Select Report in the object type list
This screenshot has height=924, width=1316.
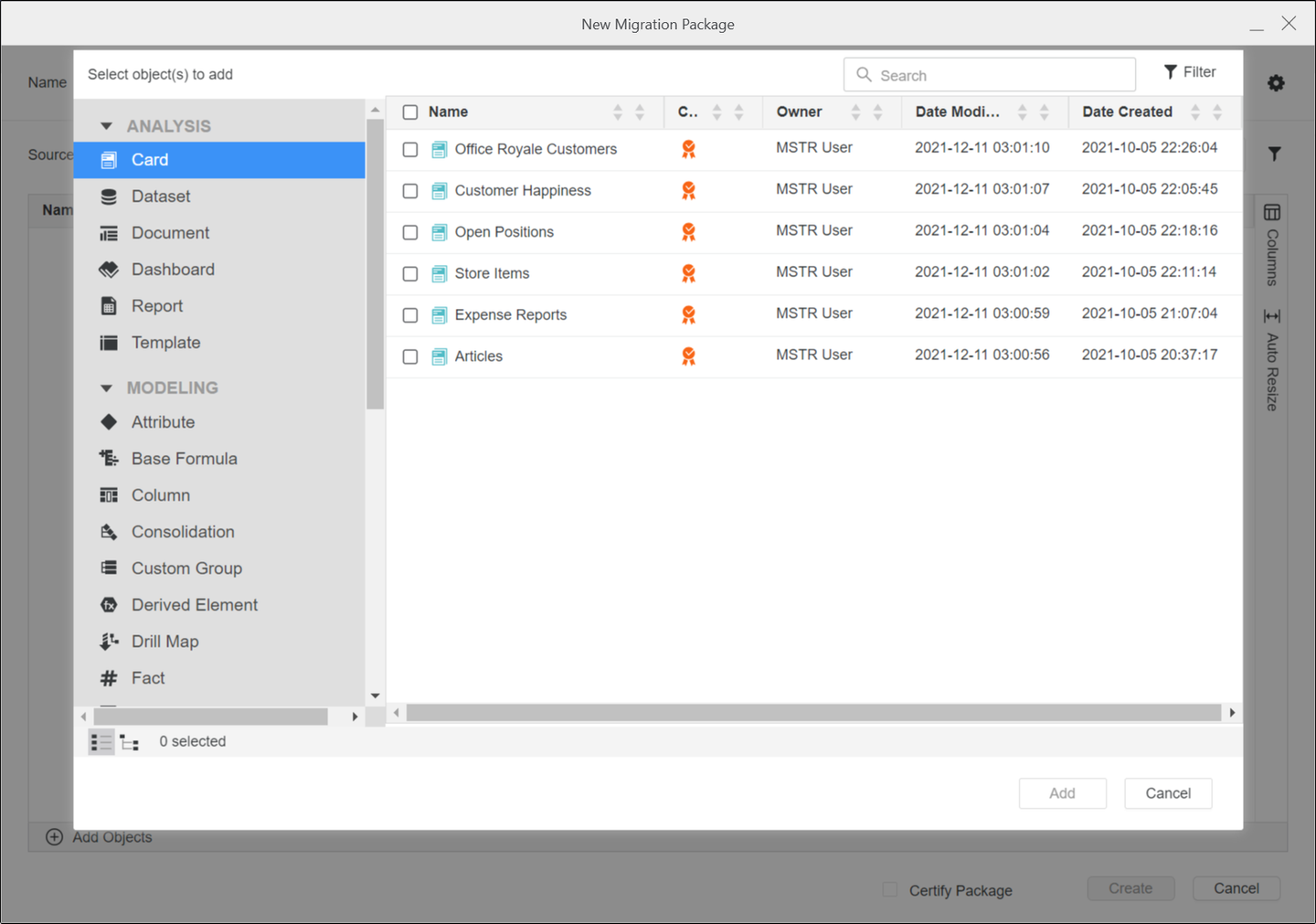click(x=156, y=306)
